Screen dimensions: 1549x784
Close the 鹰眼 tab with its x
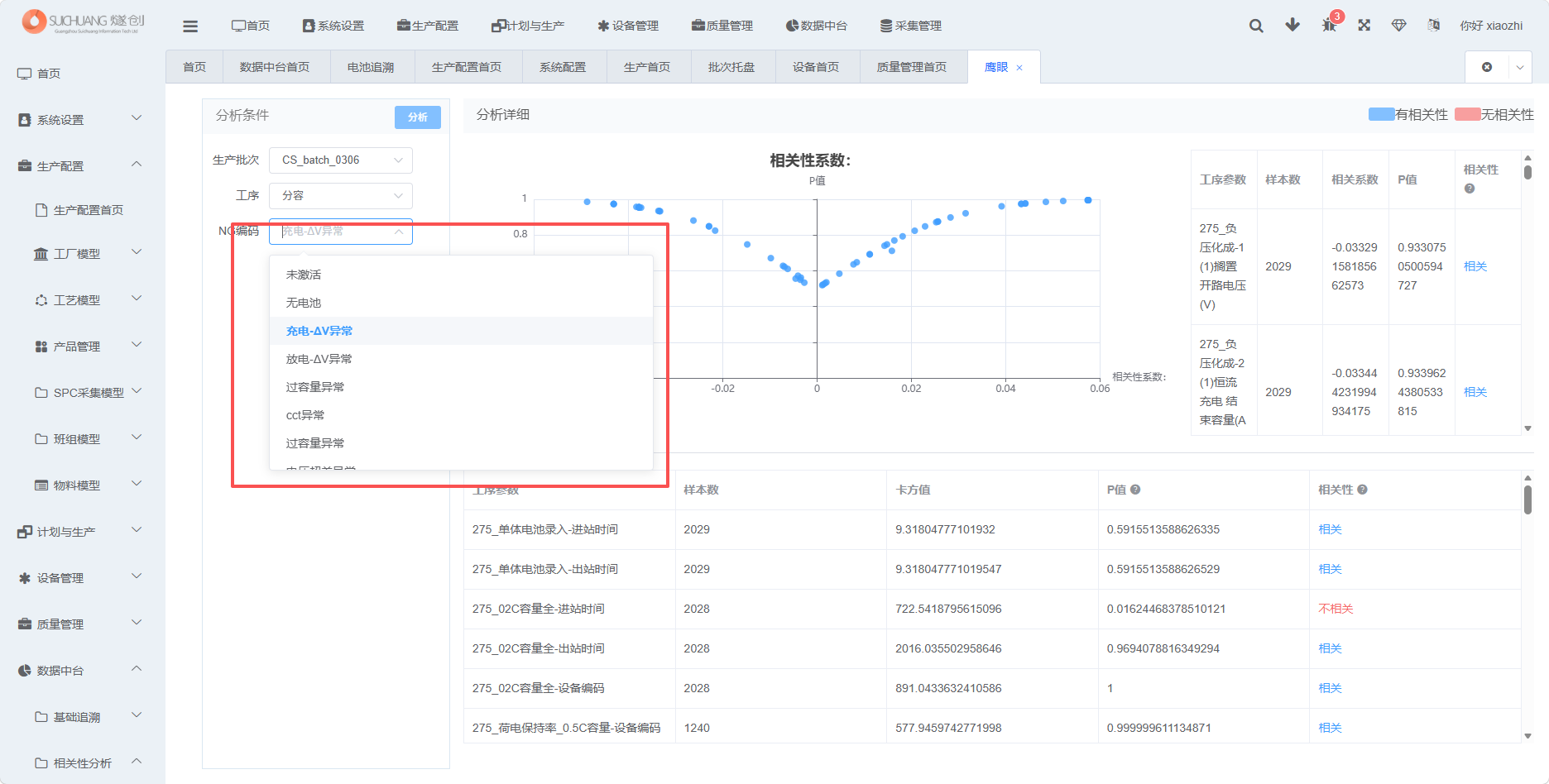pyautogui.click(x=1019, y=68)
